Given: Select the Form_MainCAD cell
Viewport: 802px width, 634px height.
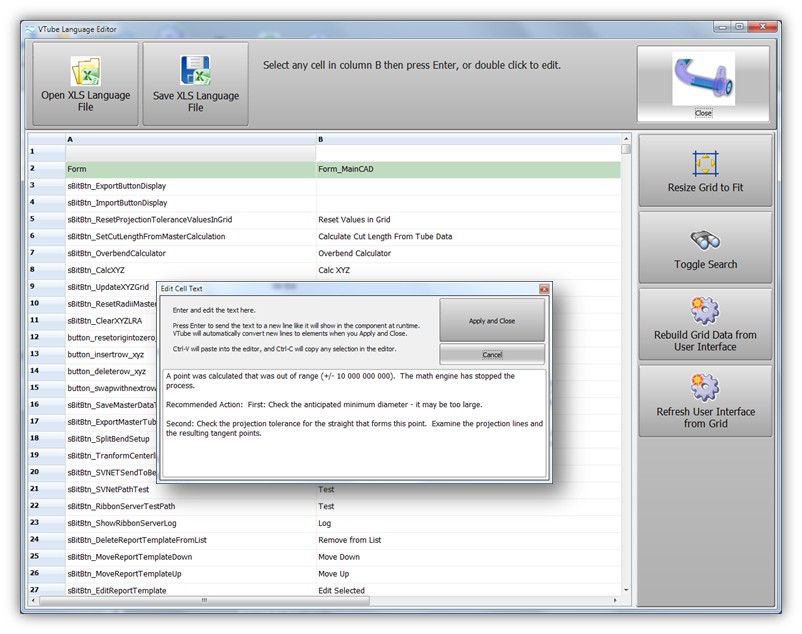Looking at the screenshot, I should (467, 170).
